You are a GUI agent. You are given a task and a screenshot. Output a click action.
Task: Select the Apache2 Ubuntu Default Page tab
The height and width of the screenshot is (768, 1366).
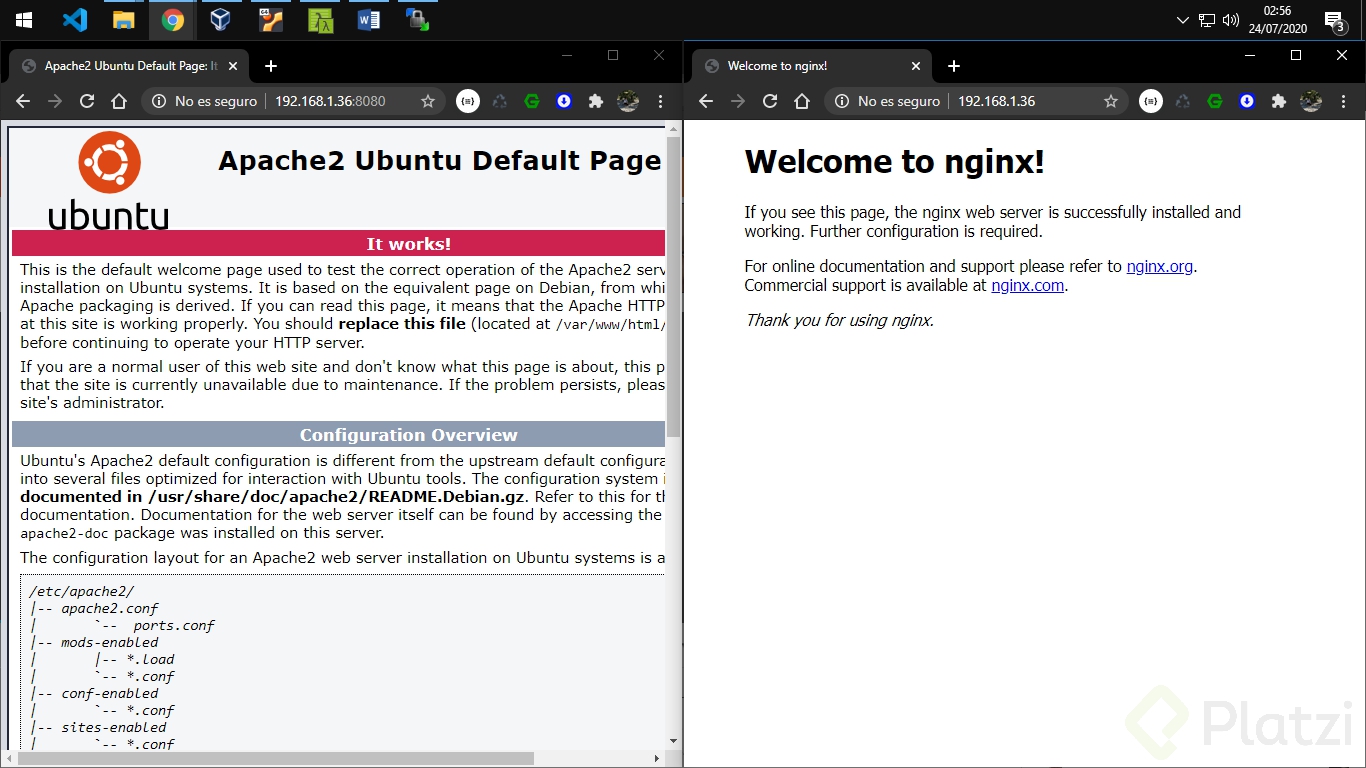pyautogui.click(x=130, y=66)
